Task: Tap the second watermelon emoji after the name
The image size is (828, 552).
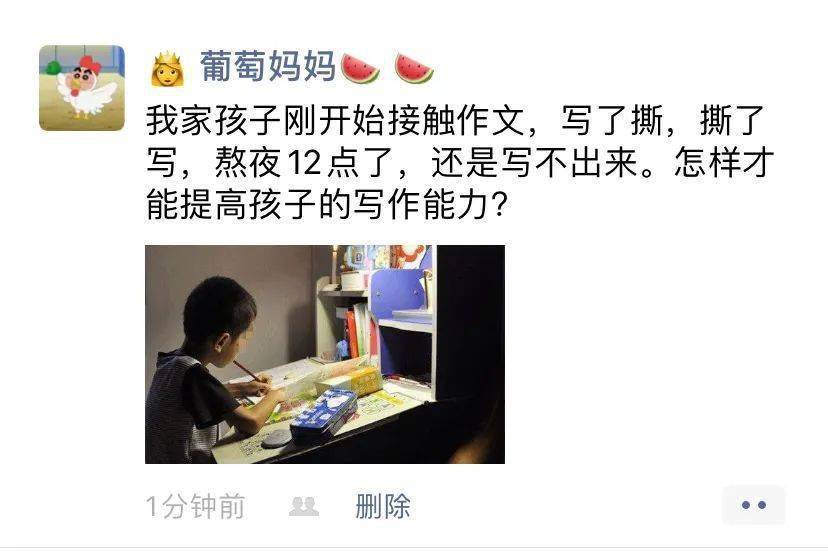Action: click(415, 68)
